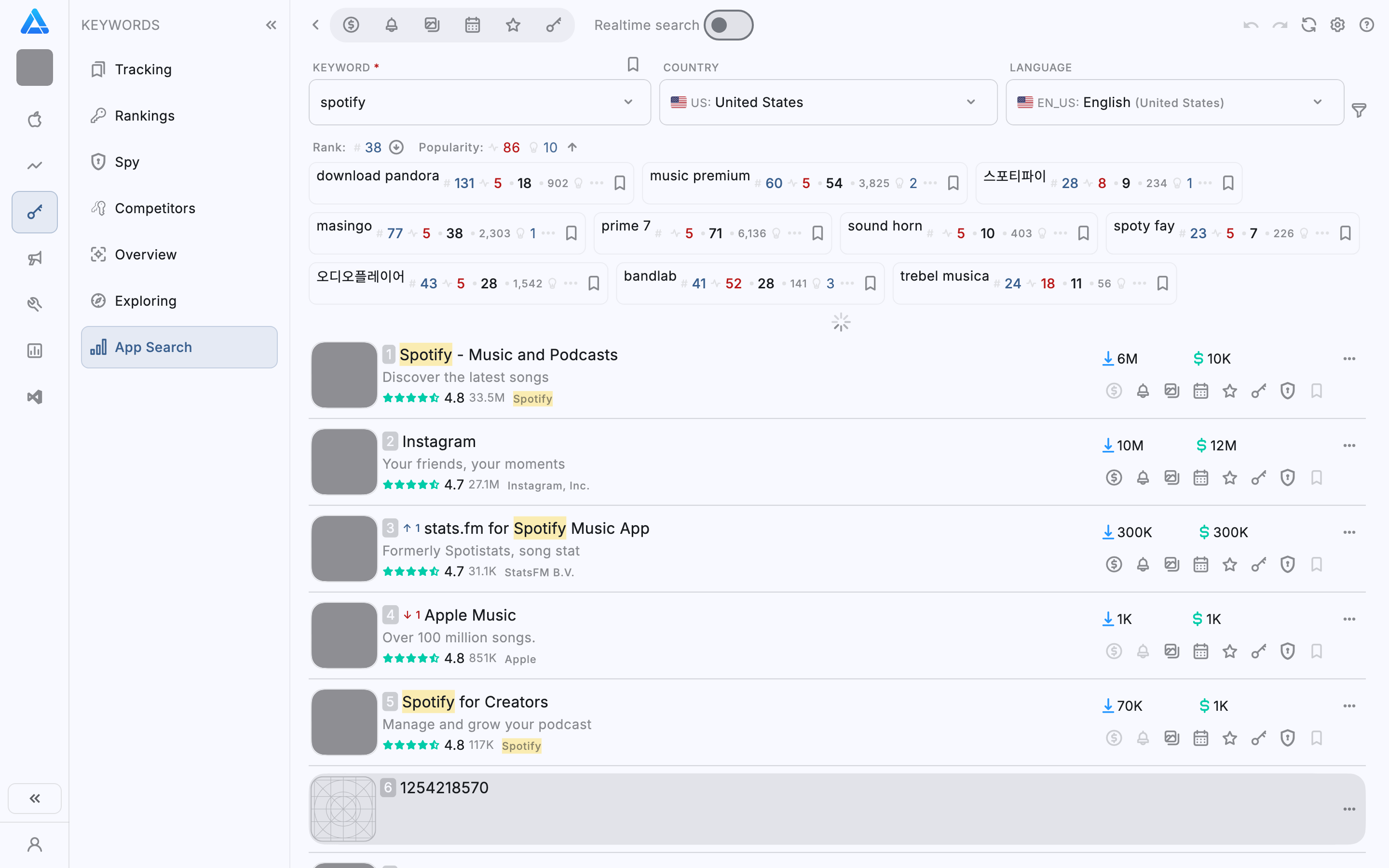1389x868 pixels.
Task: Click the key icon on the Apple Music row
Action: point(1259,651)
